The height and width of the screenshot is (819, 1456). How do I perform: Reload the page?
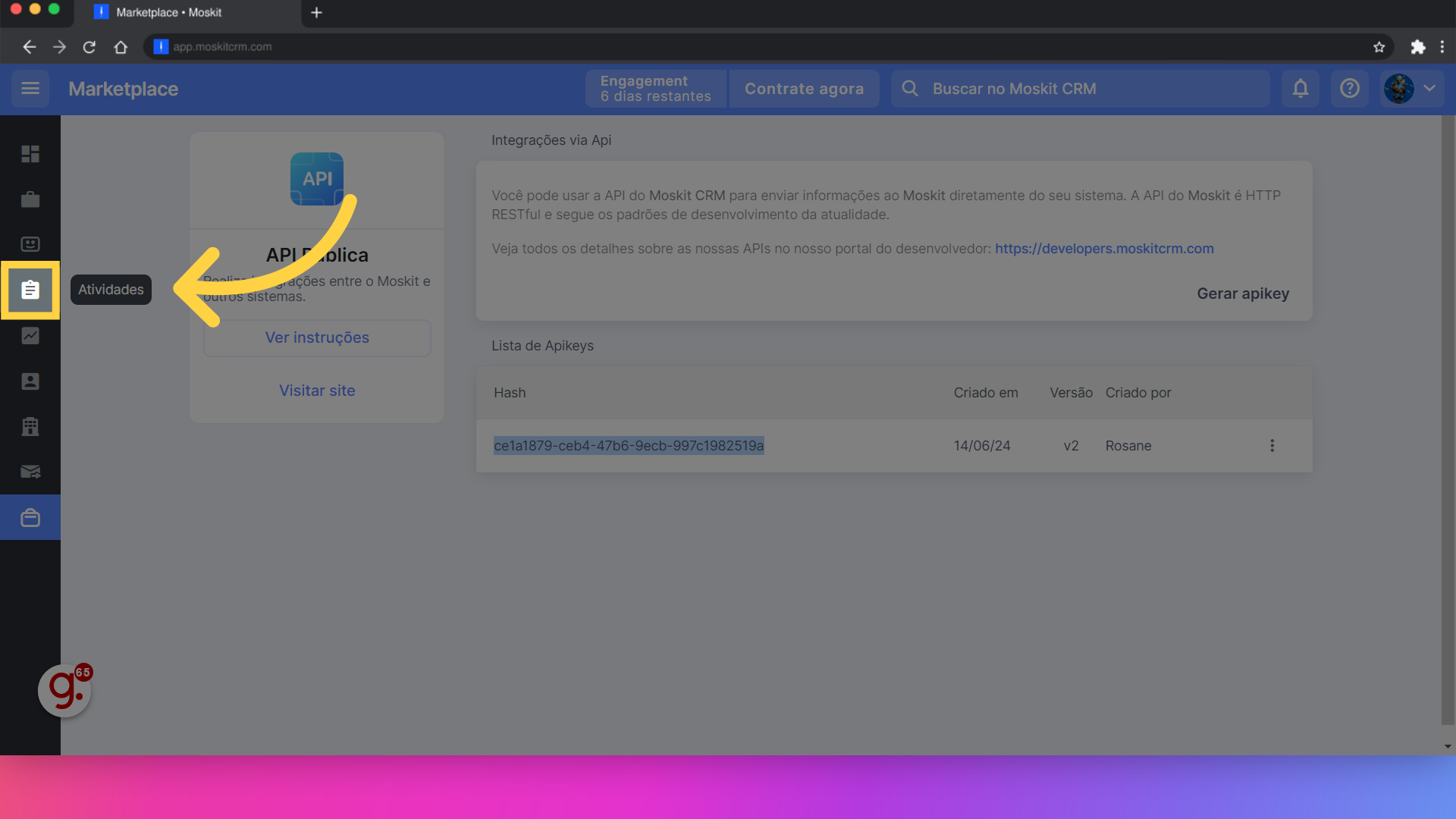pyautogui.click(x=89, y=47)
